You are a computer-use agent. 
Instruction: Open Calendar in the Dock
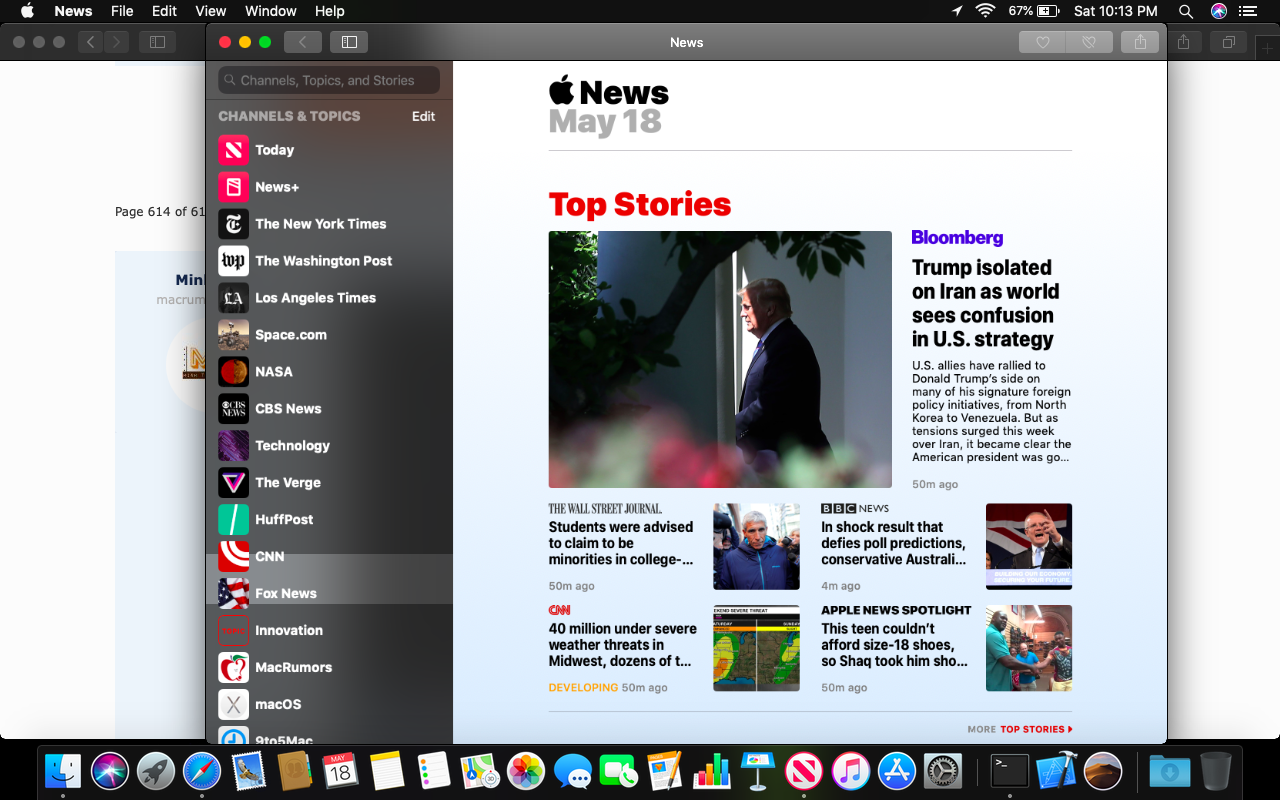(340, 771)
